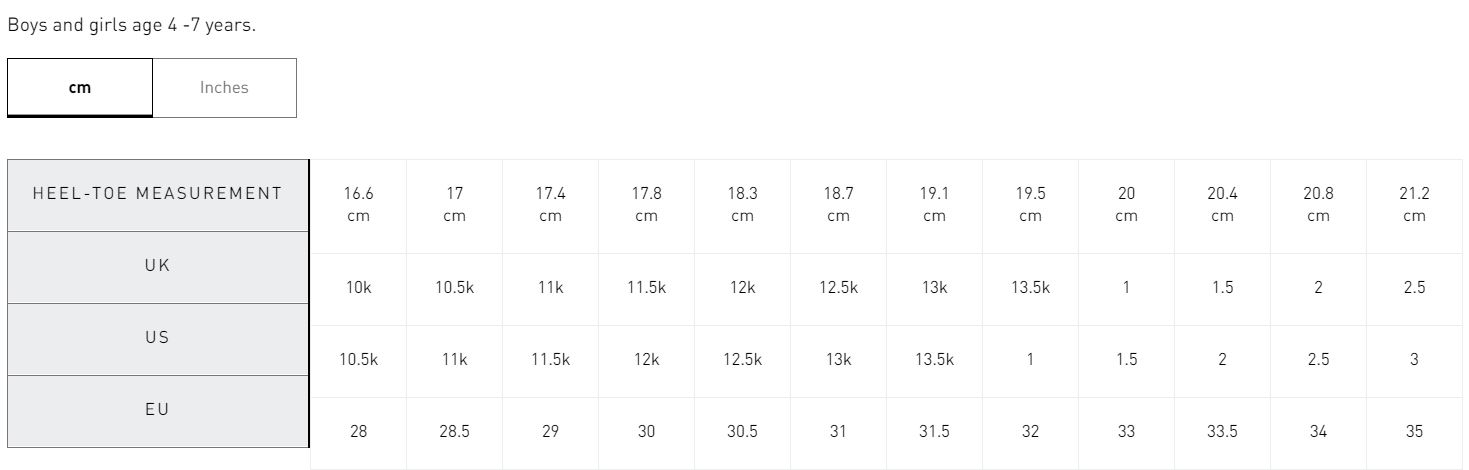Choose US size 3 cell
Image resolution: width=1469 pixels, height=470 pixels.
click(x=1414, y=360)
